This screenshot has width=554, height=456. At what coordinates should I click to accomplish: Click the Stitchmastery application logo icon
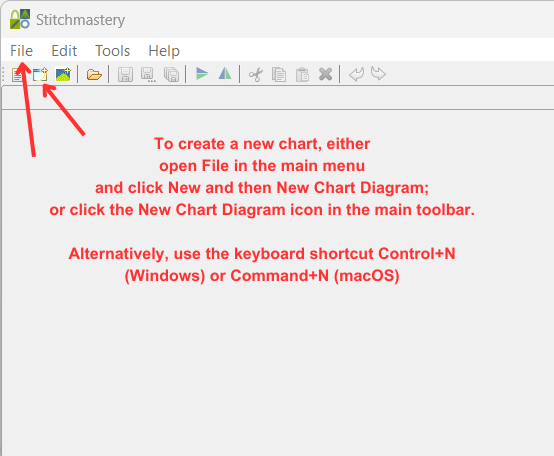click(x=20, y=19)
